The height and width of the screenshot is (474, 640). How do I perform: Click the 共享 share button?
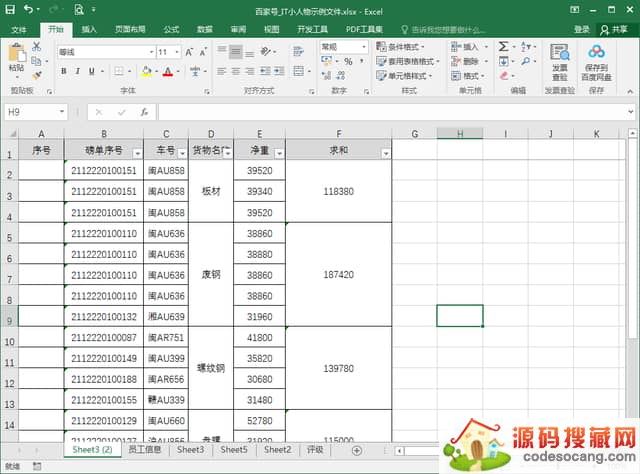coord(617,30)
